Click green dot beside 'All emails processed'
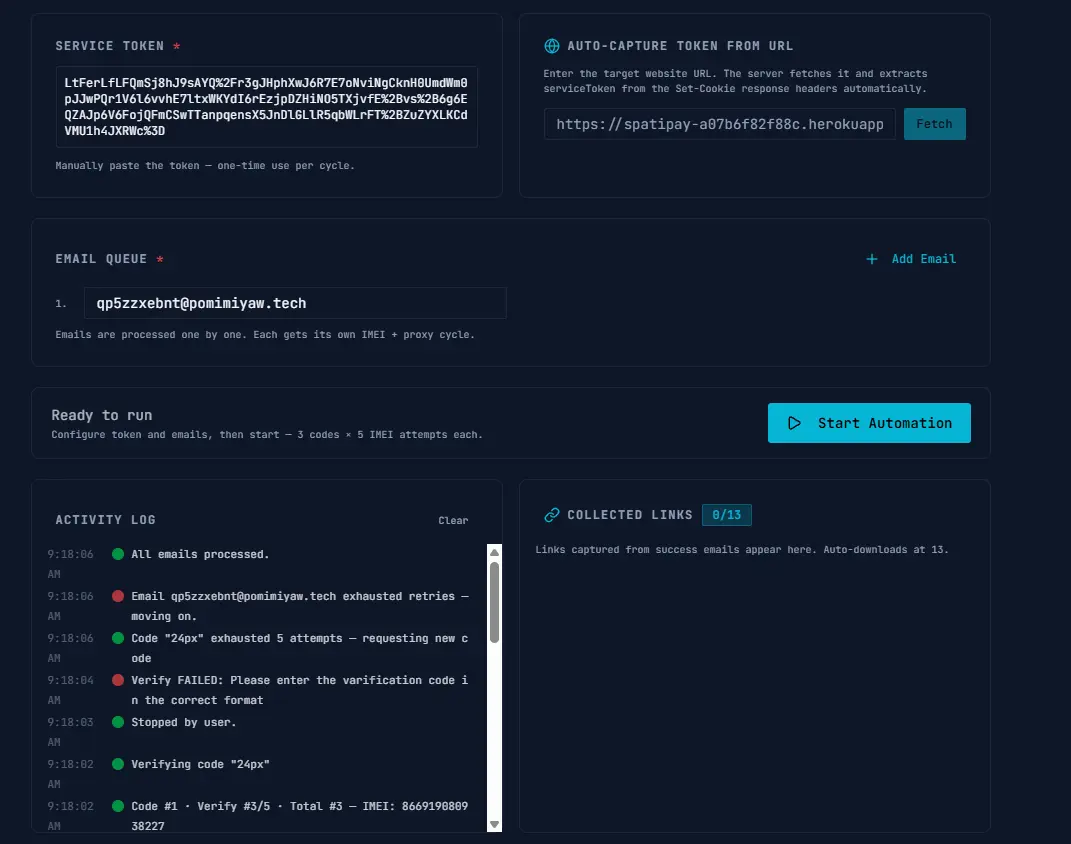Image resolution: width=1071 pixels, height=844 pixels. click(117, 554)
